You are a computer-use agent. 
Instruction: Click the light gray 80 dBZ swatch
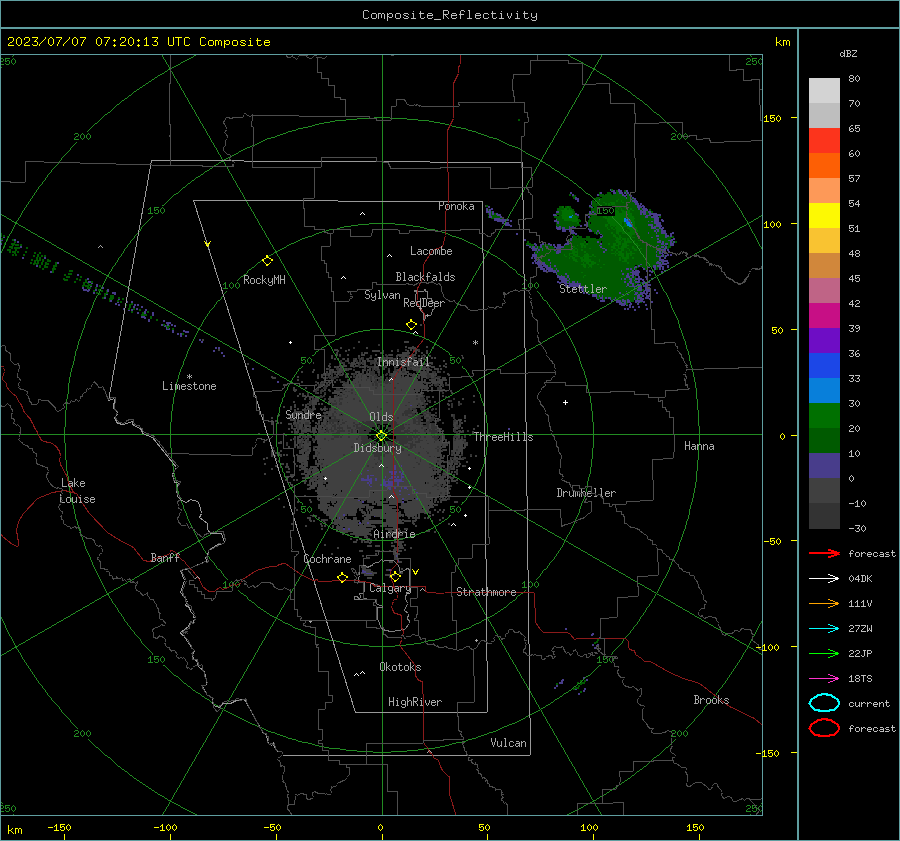tap(824, 90)
